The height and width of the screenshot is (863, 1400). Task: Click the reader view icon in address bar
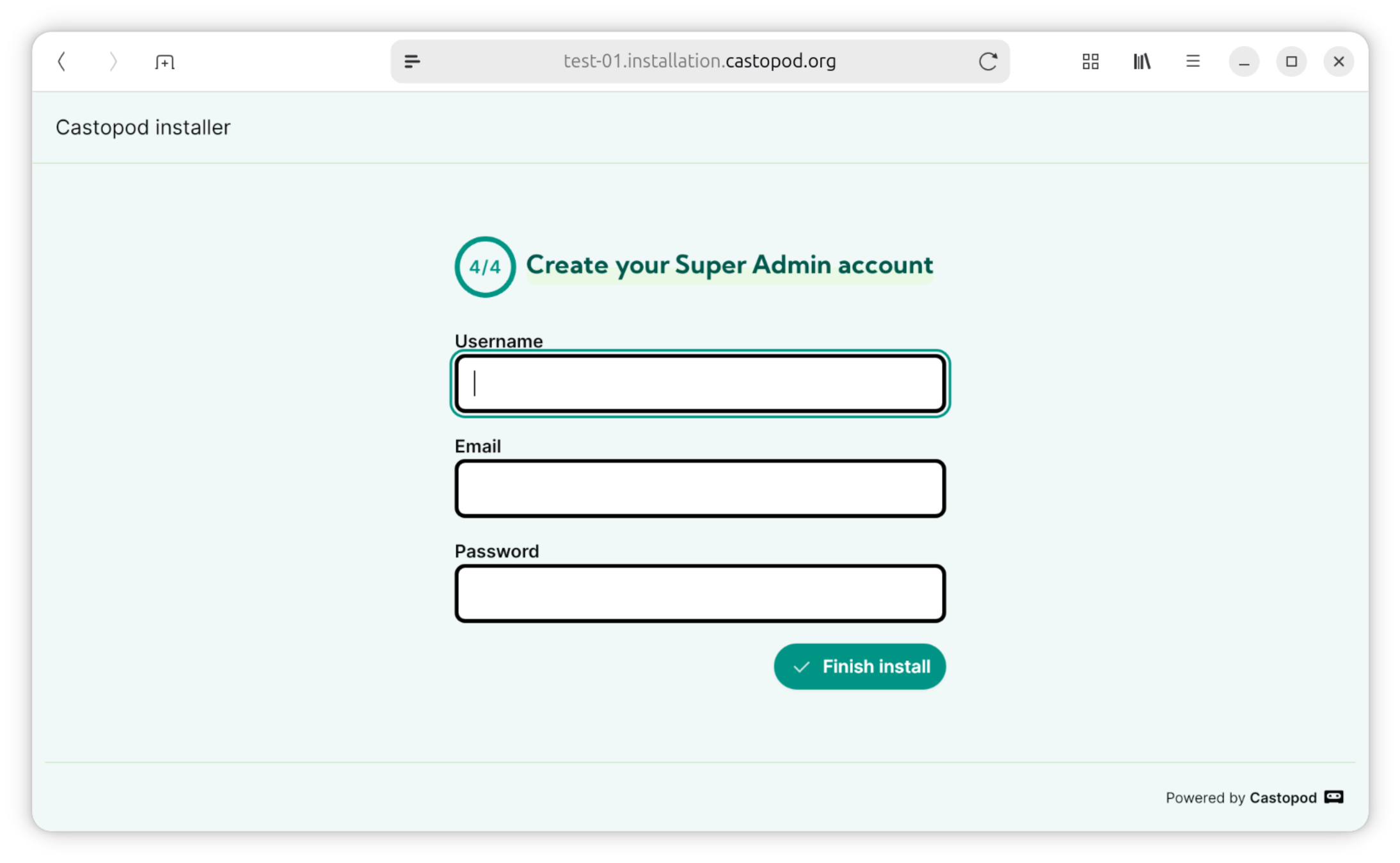[x=412, y=61]
